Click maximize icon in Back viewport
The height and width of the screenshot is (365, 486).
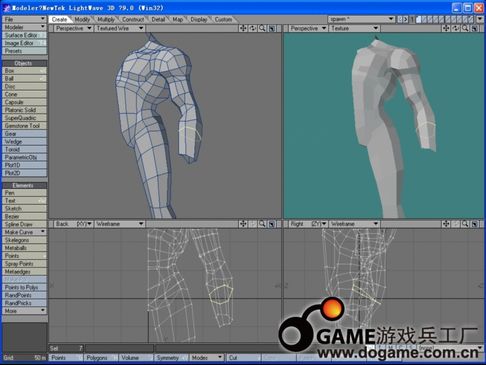(x=272, y=224)
